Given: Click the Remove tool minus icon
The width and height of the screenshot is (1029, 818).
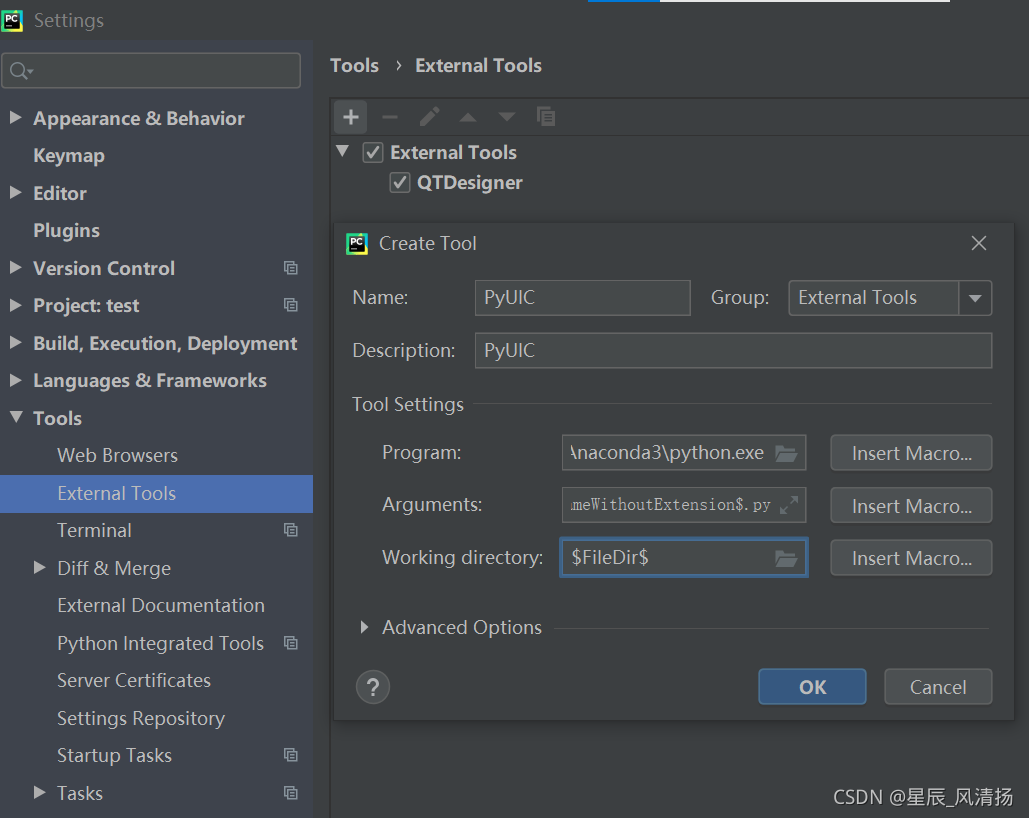Looking at the screenshot, I should pyautogui.click(x=390, y=118).
